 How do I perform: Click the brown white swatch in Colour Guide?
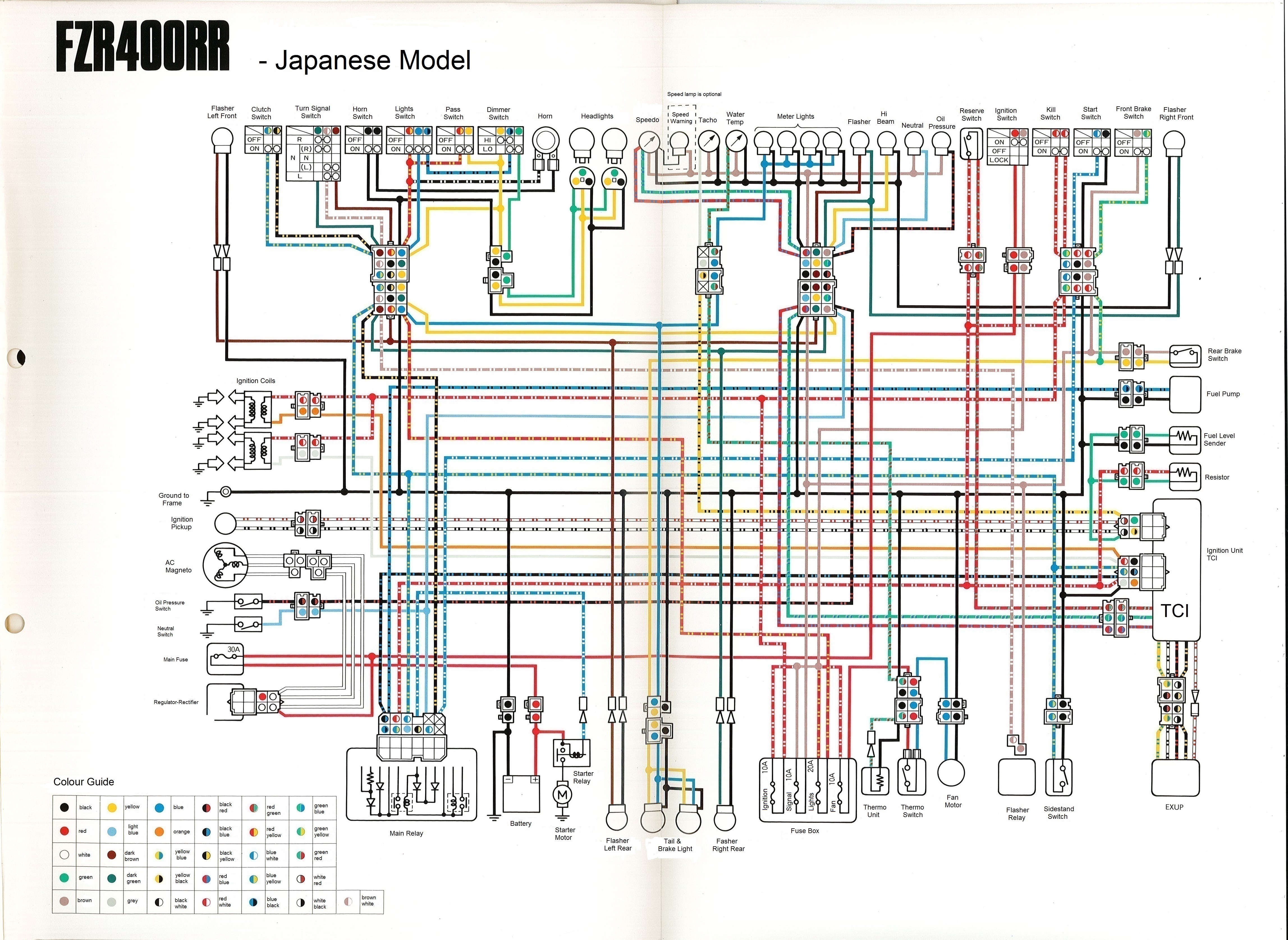pyautogui.click(x=348, y=901)
